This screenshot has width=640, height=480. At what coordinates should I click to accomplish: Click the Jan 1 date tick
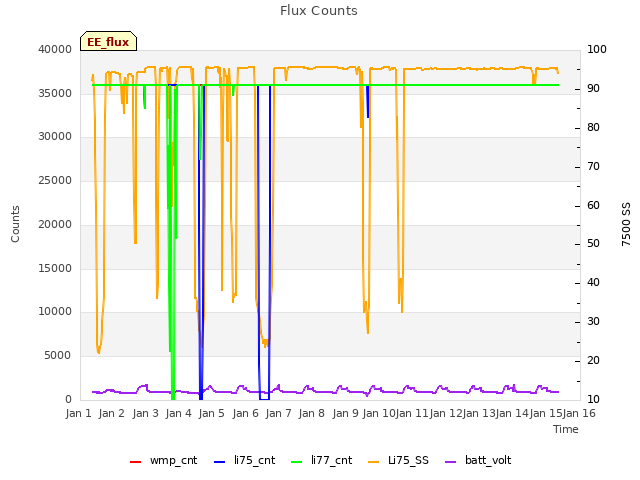(78, 413)
